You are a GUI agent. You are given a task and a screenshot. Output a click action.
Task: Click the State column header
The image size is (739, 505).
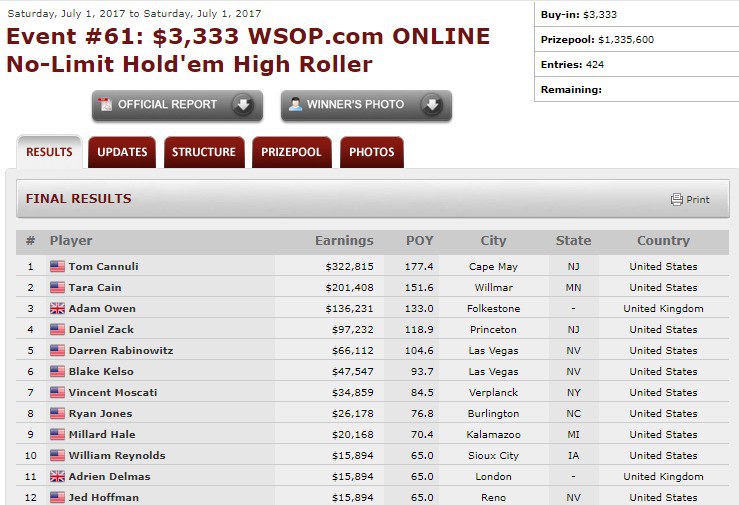click(x=573, y=241)
